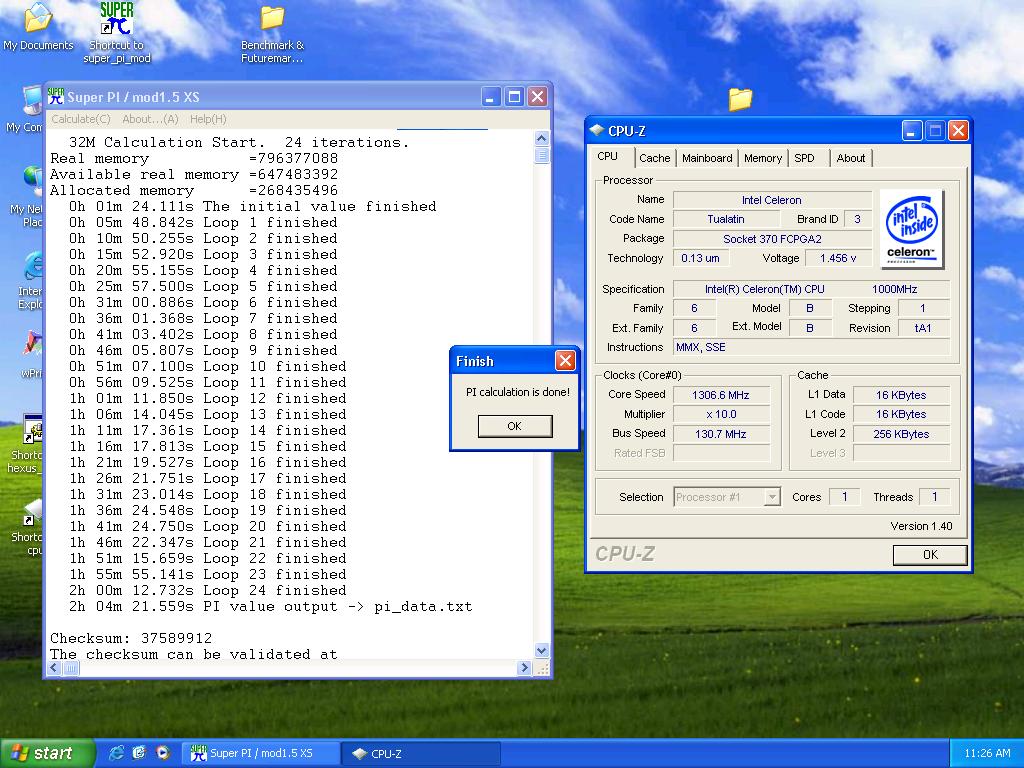Viewport: 1024px width, 768px height.
Task: Click the Cores count field
Action: 844,497
